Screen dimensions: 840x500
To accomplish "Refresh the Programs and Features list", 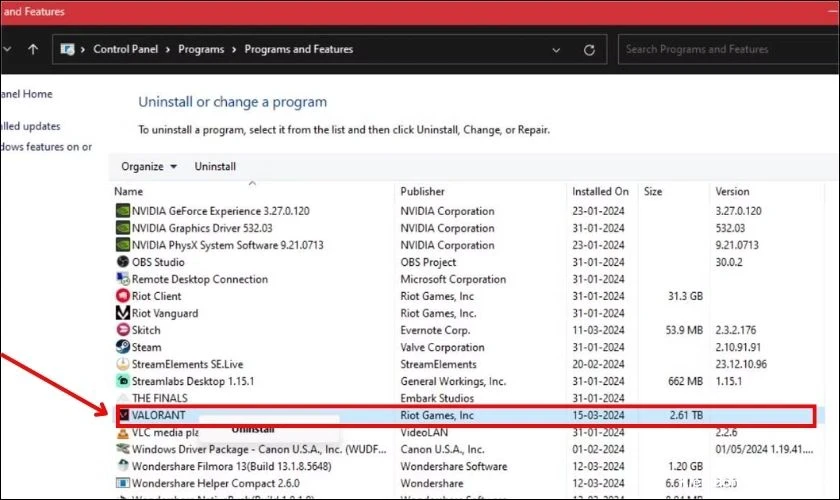I will (x=589, y=50).
